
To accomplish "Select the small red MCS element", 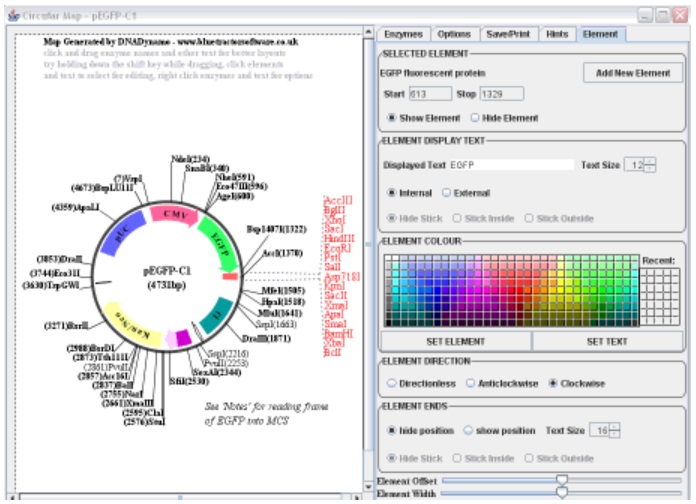I will pos(230,277).
